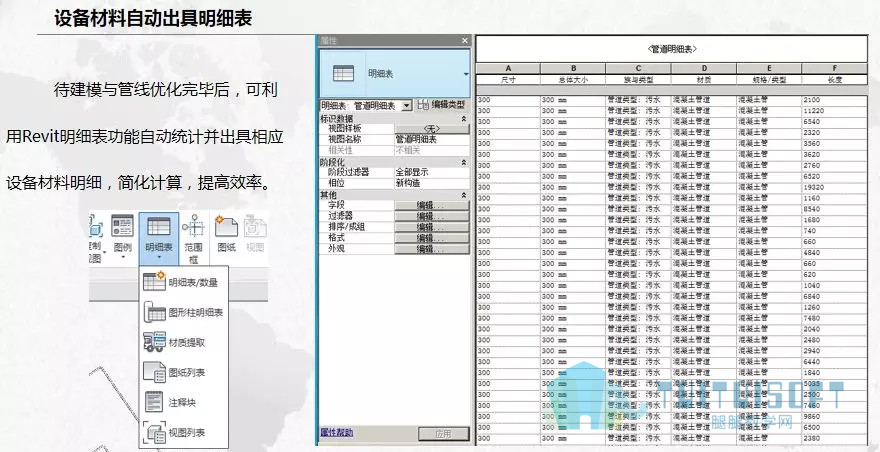Collapse the 标识数据 section
Screen dimensions: 880x452
(464, 119)
